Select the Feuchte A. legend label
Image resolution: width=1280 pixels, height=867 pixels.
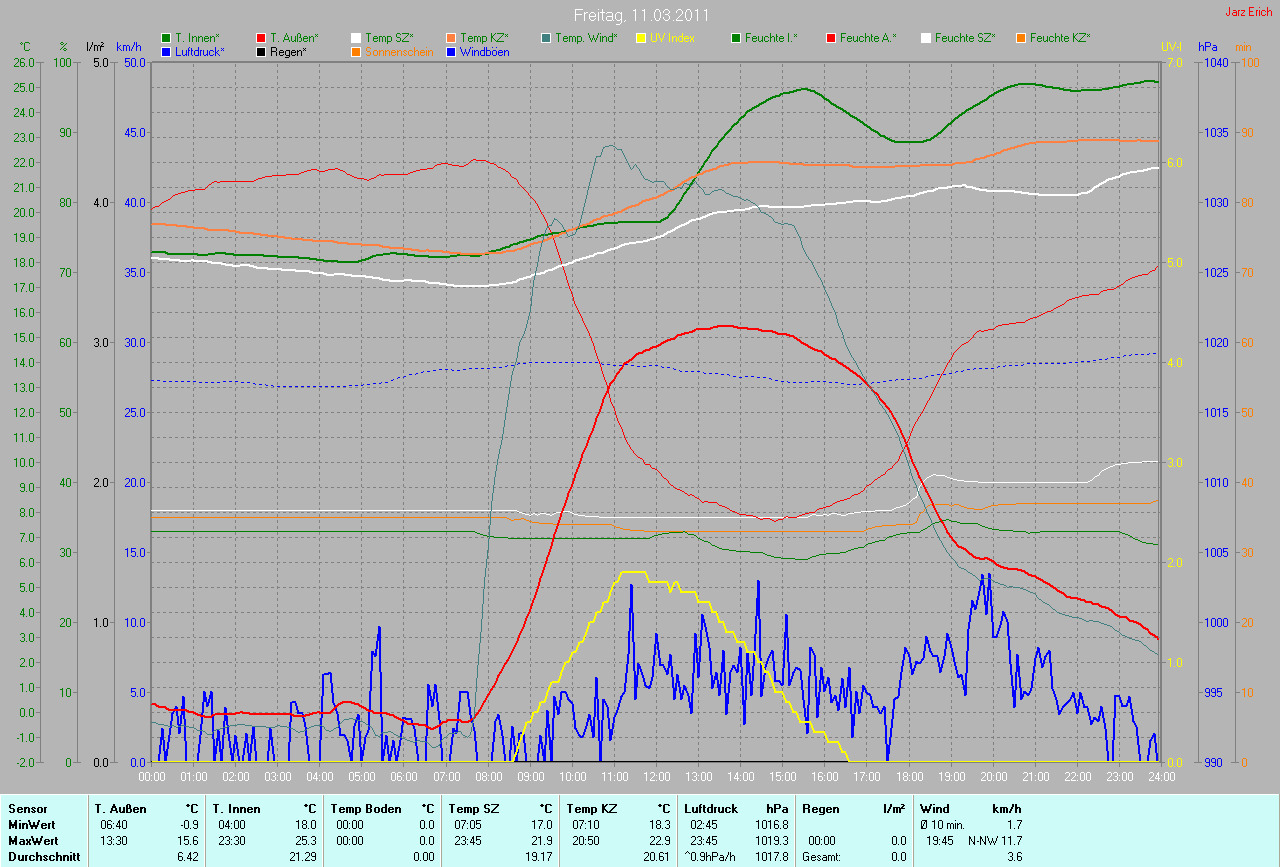(868, 38)
